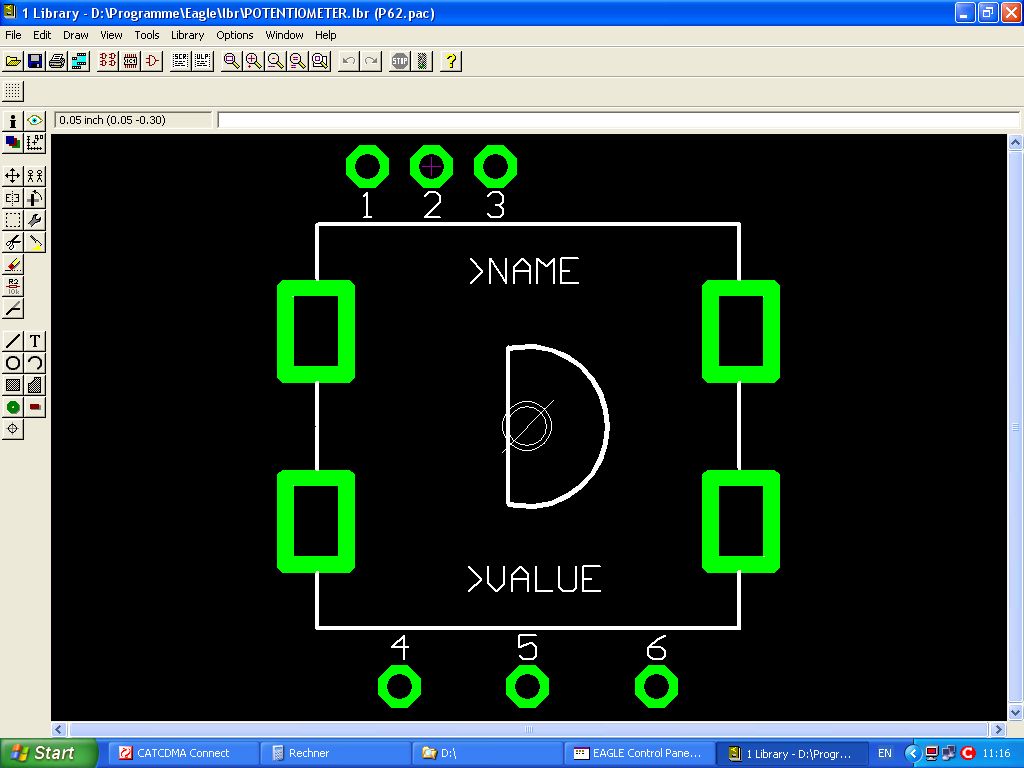Click the vertical scrollbar up arrow

click(1016, 142)
